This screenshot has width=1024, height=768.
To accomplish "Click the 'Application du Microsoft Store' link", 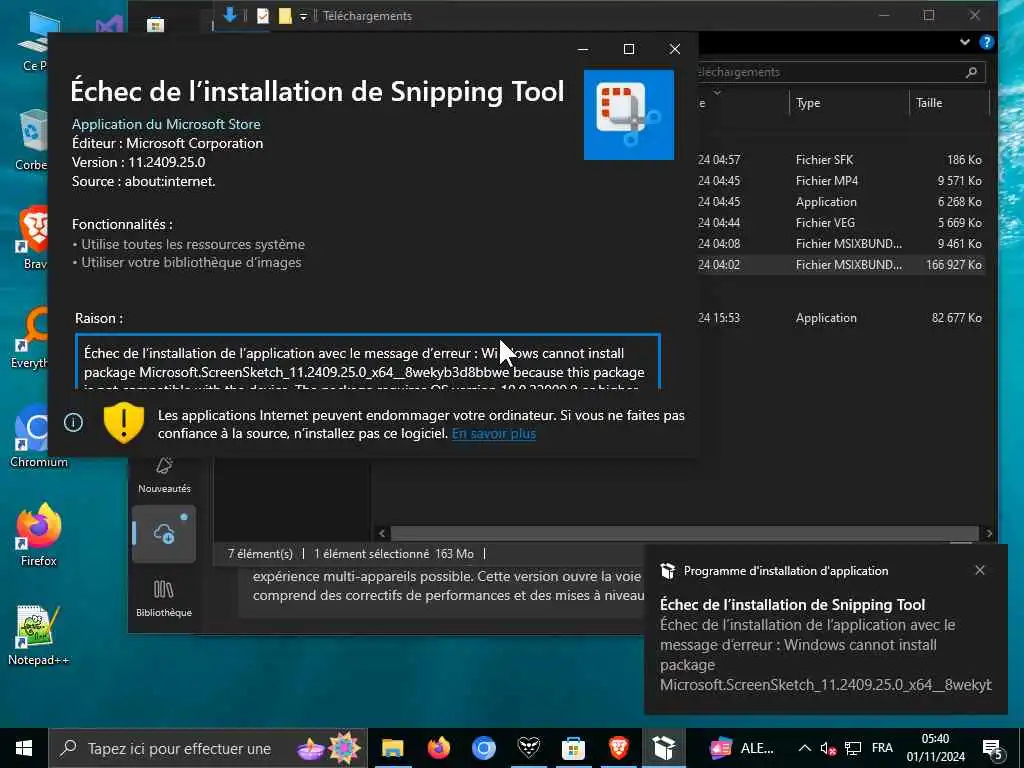I will point(166,124).
